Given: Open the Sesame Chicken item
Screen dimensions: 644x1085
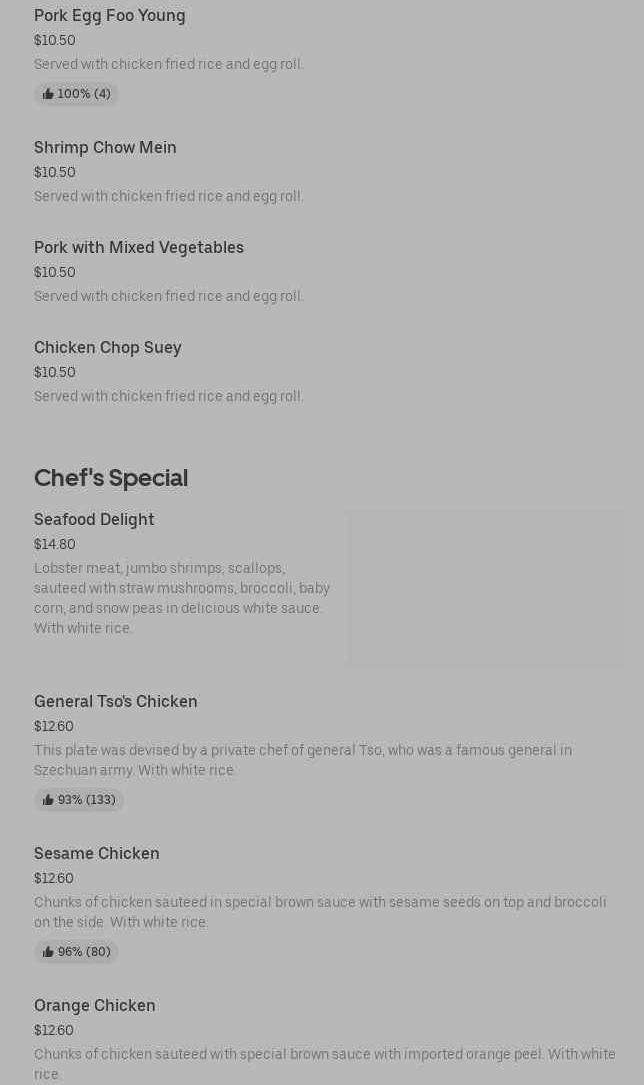Looking at the screenshot, I should (x=97, y=854).
